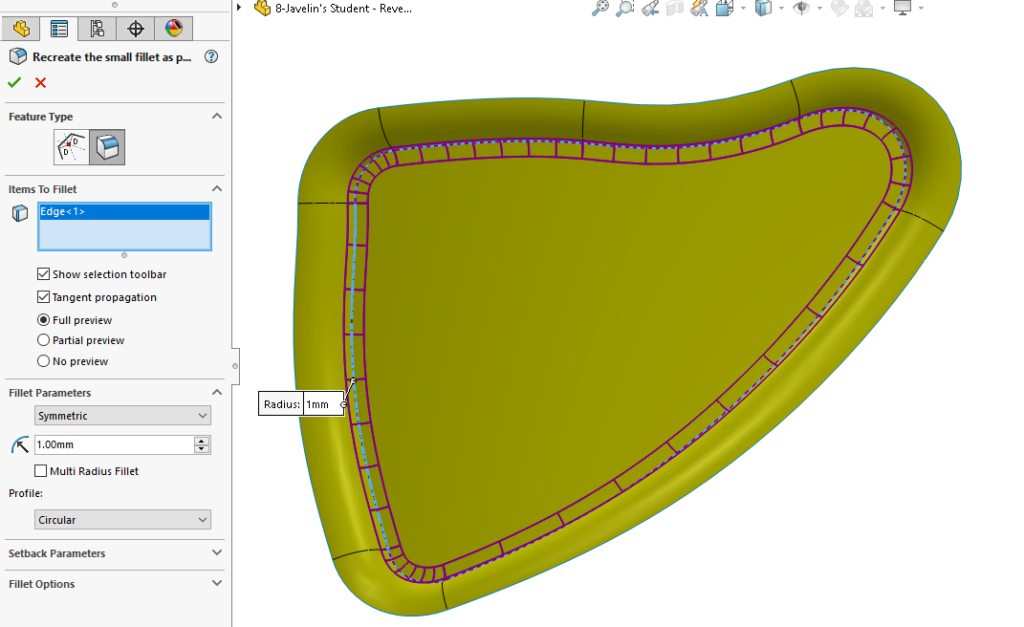Select Edge<1> in Items To Fillet
Viewport: 1024px width, 627px height.
(124, 212)
